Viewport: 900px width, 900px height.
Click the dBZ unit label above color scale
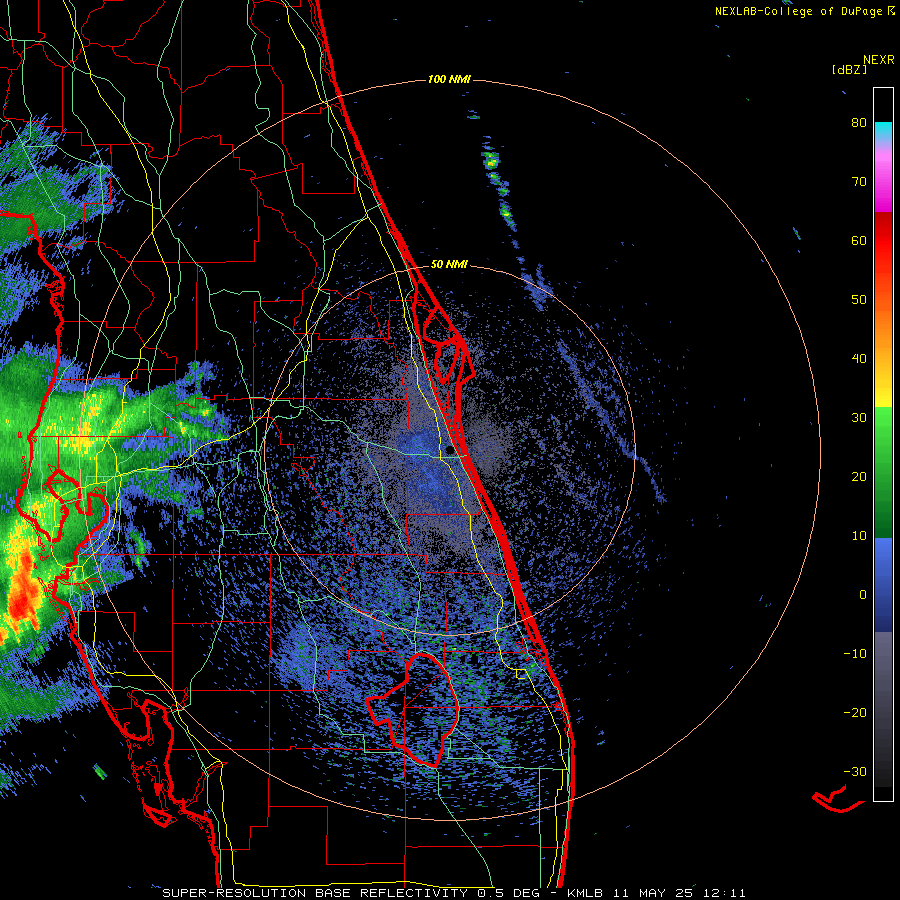click(849, 70)
